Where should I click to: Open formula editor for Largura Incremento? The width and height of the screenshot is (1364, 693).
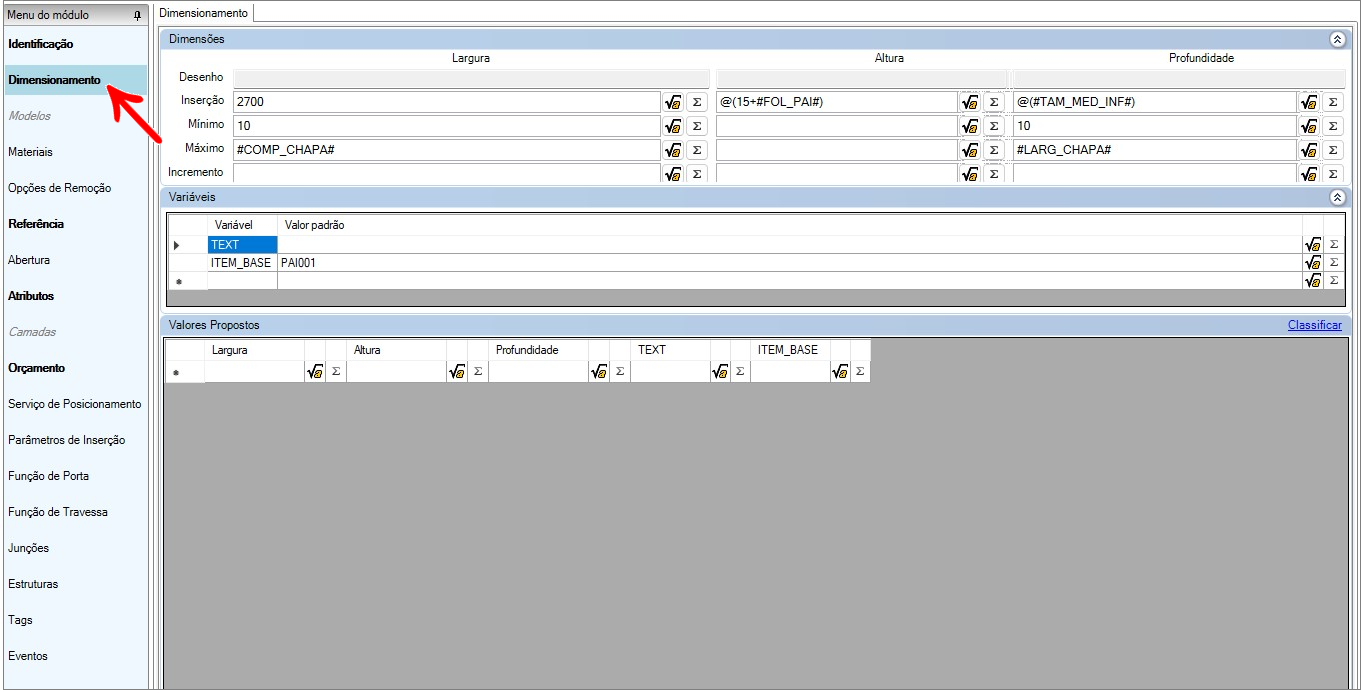tap(673, 173)
